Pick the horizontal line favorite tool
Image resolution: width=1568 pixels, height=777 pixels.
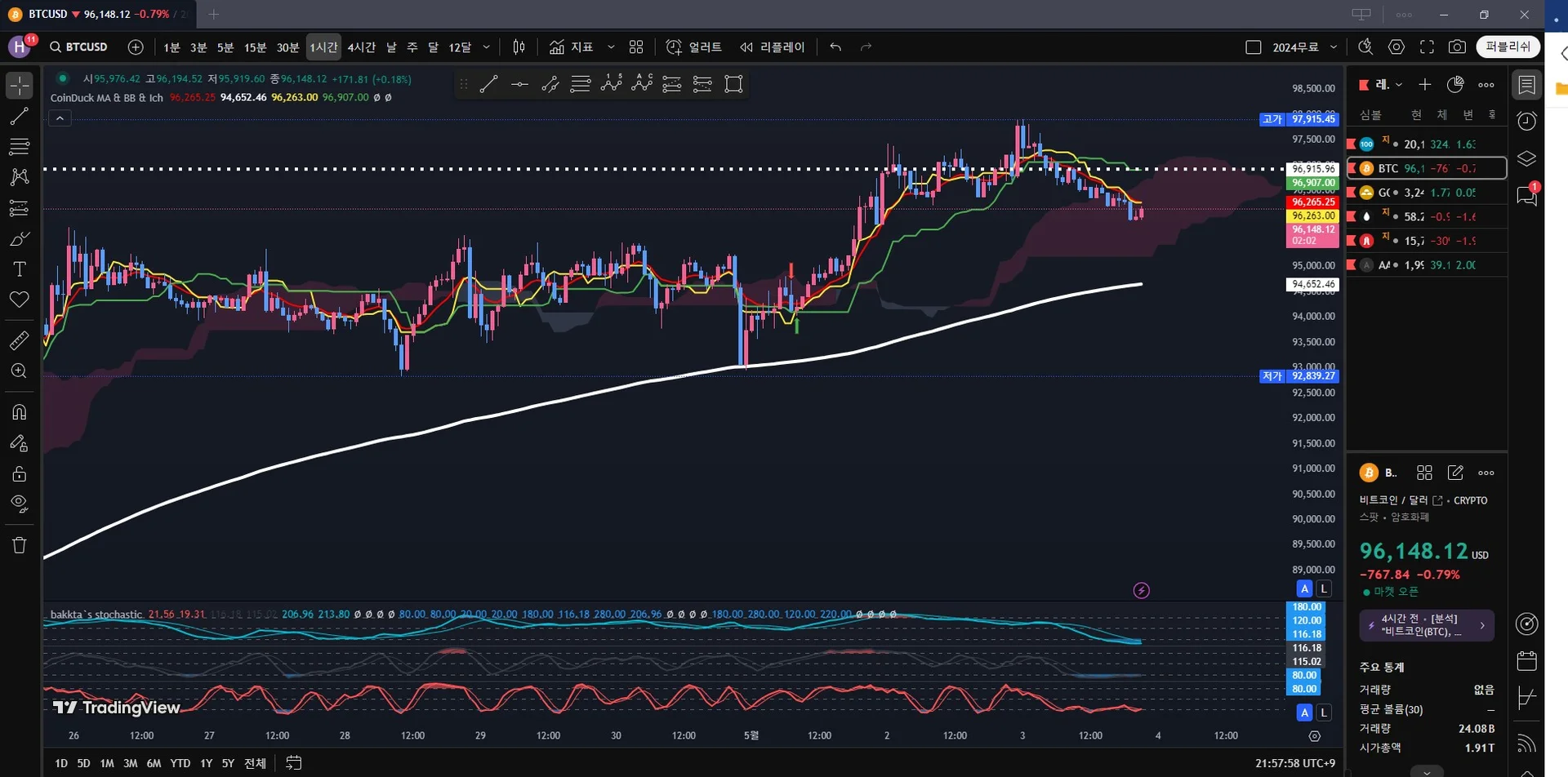click(519, 84)
